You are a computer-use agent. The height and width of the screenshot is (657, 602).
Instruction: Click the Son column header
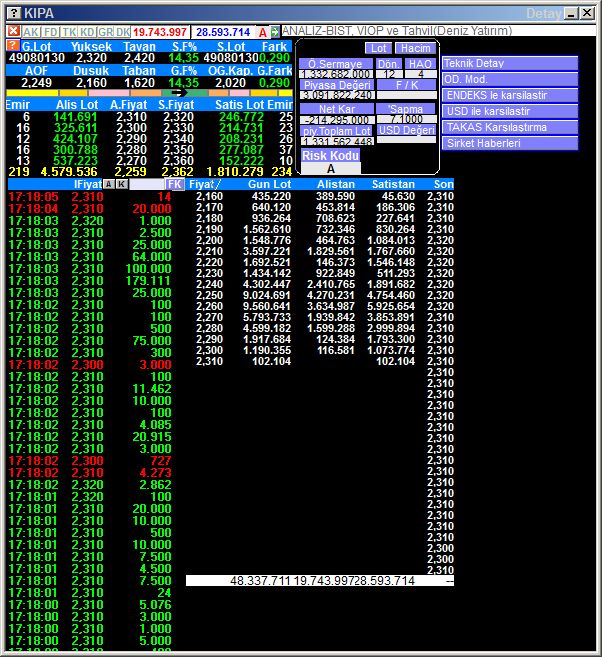[x=443, y=184]
